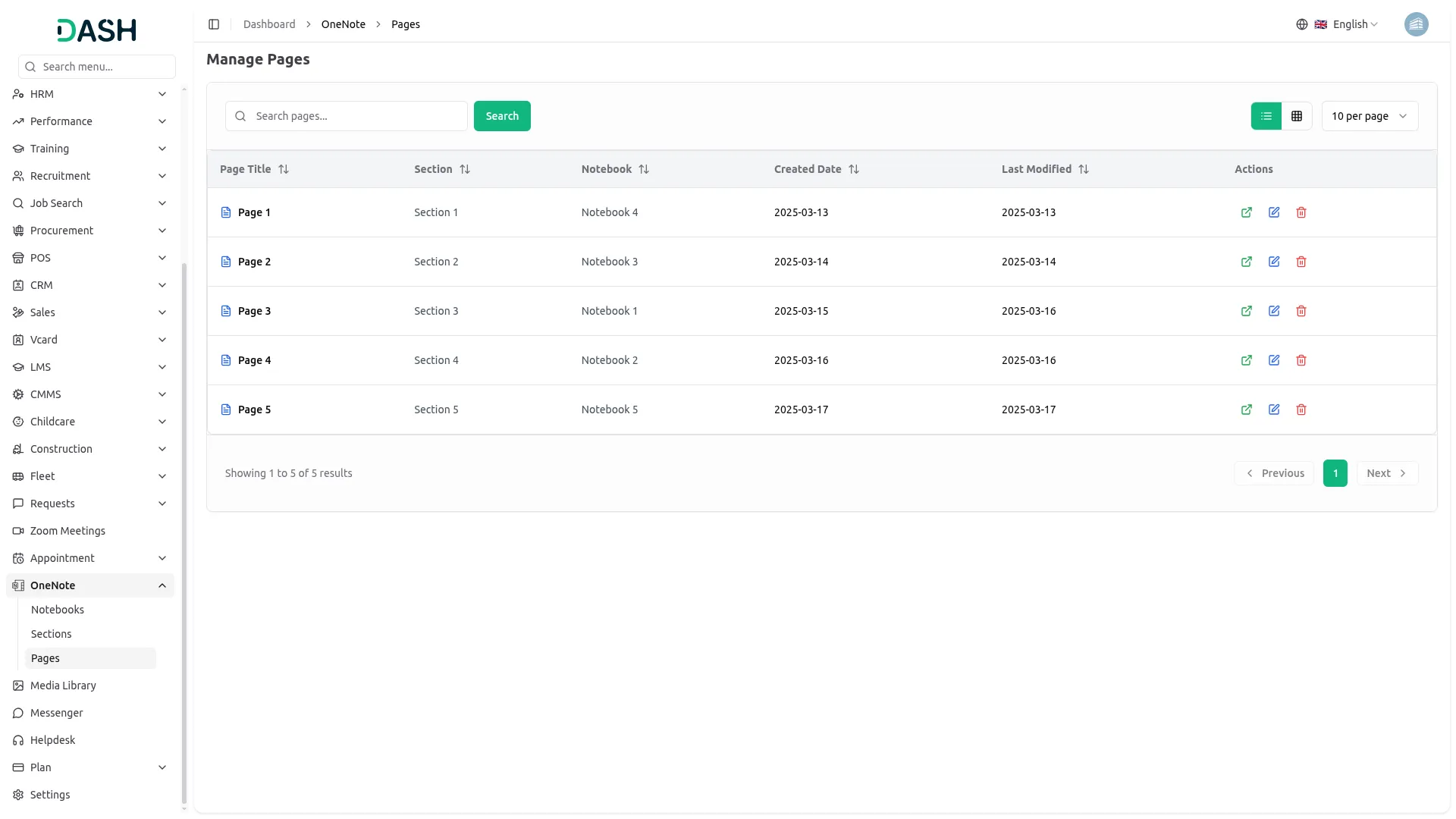Expand the CRM sidebar menu
Image resolution: width=1456 pixels, height=819 pixels.
point(89,285)
